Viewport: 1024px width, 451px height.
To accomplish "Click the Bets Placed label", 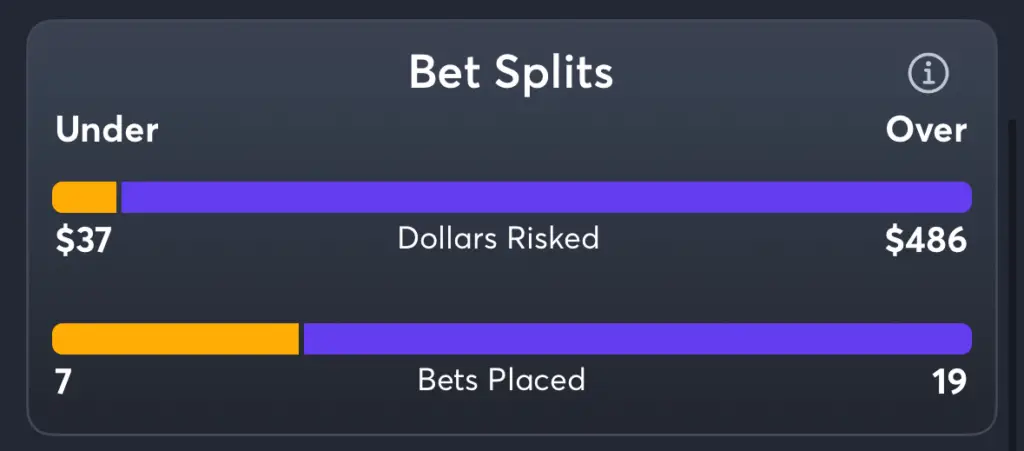I will [x=502, y=380].
